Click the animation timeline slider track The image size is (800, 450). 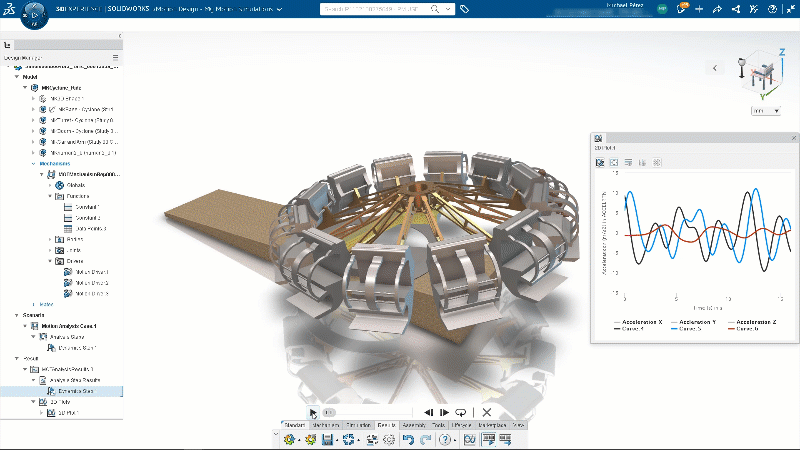click(x=370, y=411)
